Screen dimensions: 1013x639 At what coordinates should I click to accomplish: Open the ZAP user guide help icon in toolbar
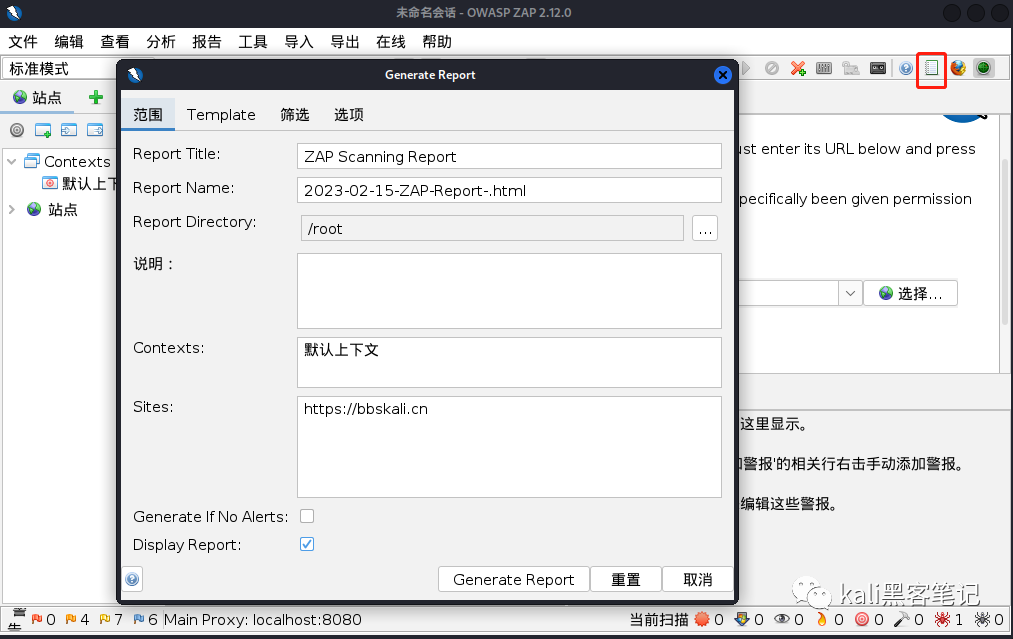coord(906,68)
